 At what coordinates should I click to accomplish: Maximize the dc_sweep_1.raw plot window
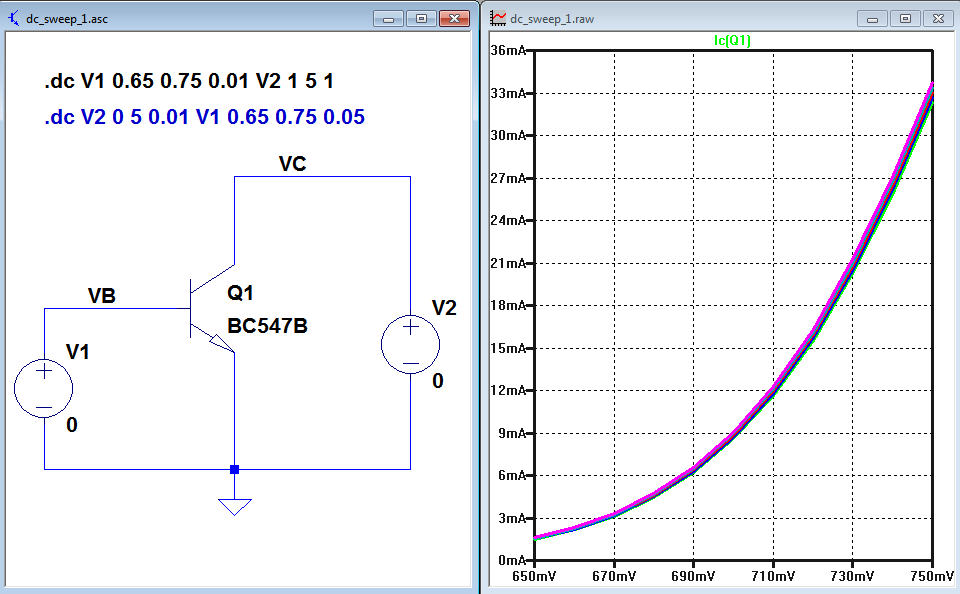click(x=906, y=19)
